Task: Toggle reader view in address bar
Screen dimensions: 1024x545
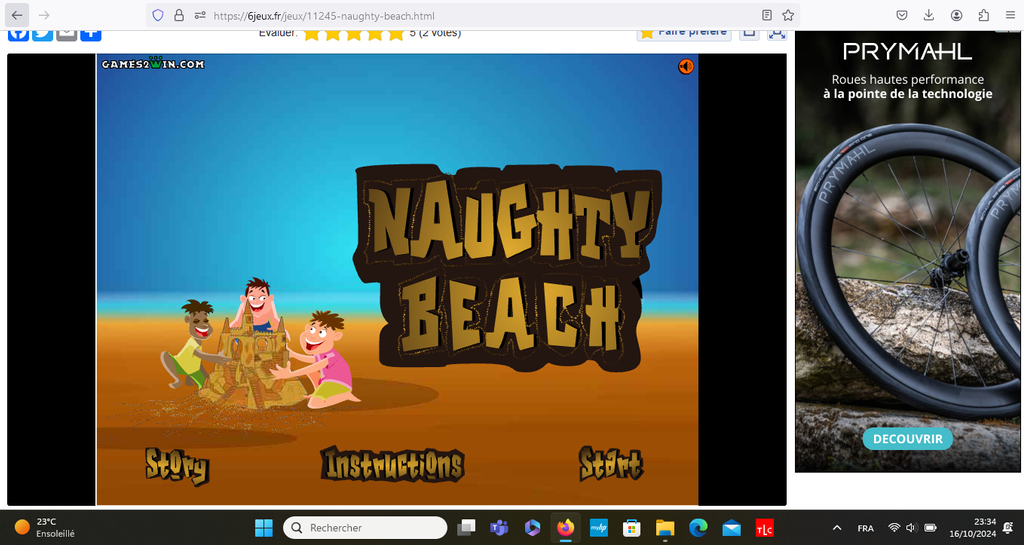Action: coord(767,15)
